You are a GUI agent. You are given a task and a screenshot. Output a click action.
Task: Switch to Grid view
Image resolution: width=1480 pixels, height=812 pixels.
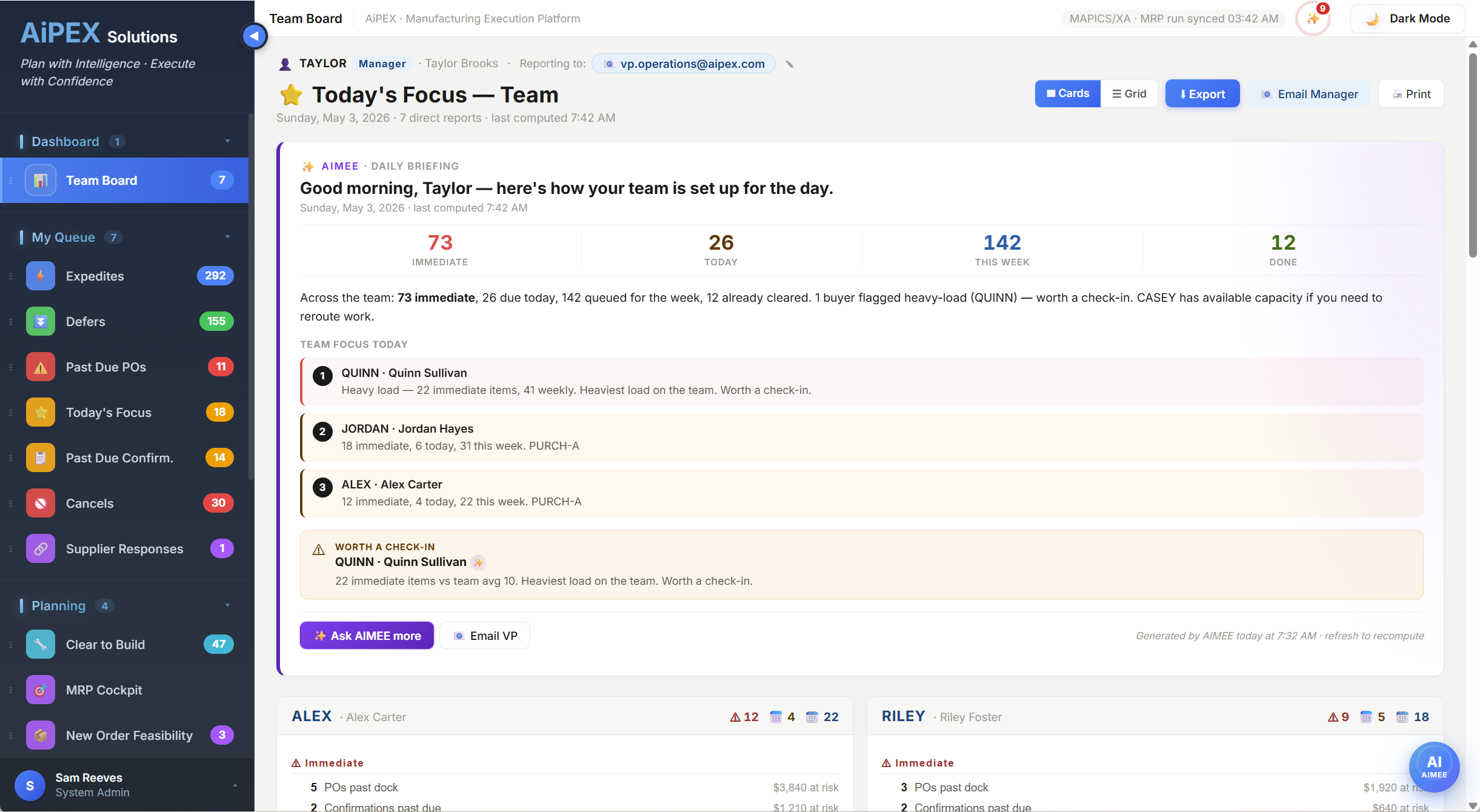pyautogui.click(x=1129, y=94)
